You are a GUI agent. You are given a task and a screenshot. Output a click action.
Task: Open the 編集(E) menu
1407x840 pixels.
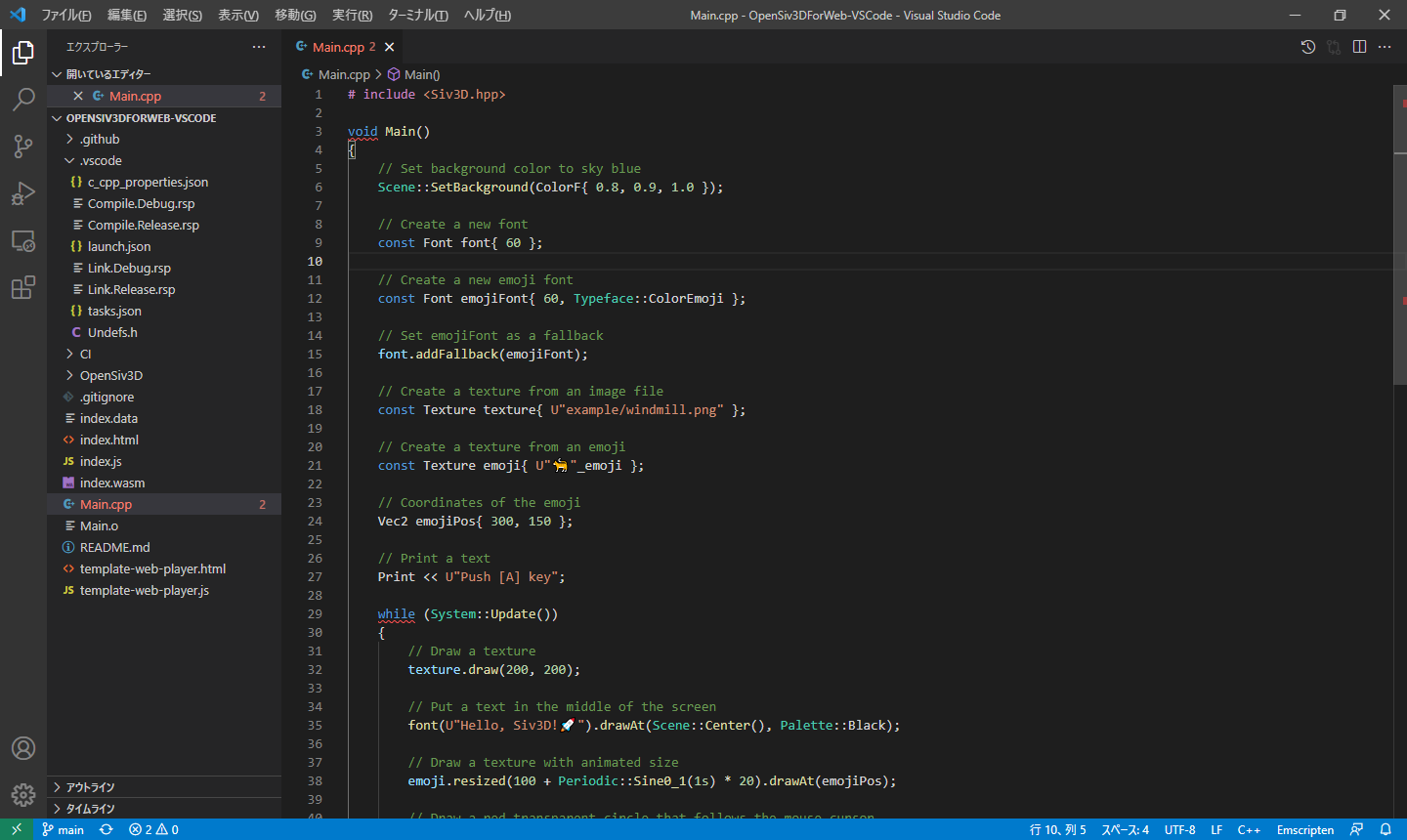127,15
